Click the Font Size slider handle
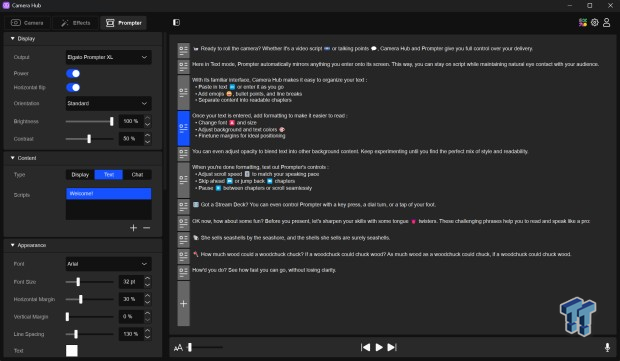Image resolution: width=620 pixels, height=361 pixels. click(x=78, y=282)
